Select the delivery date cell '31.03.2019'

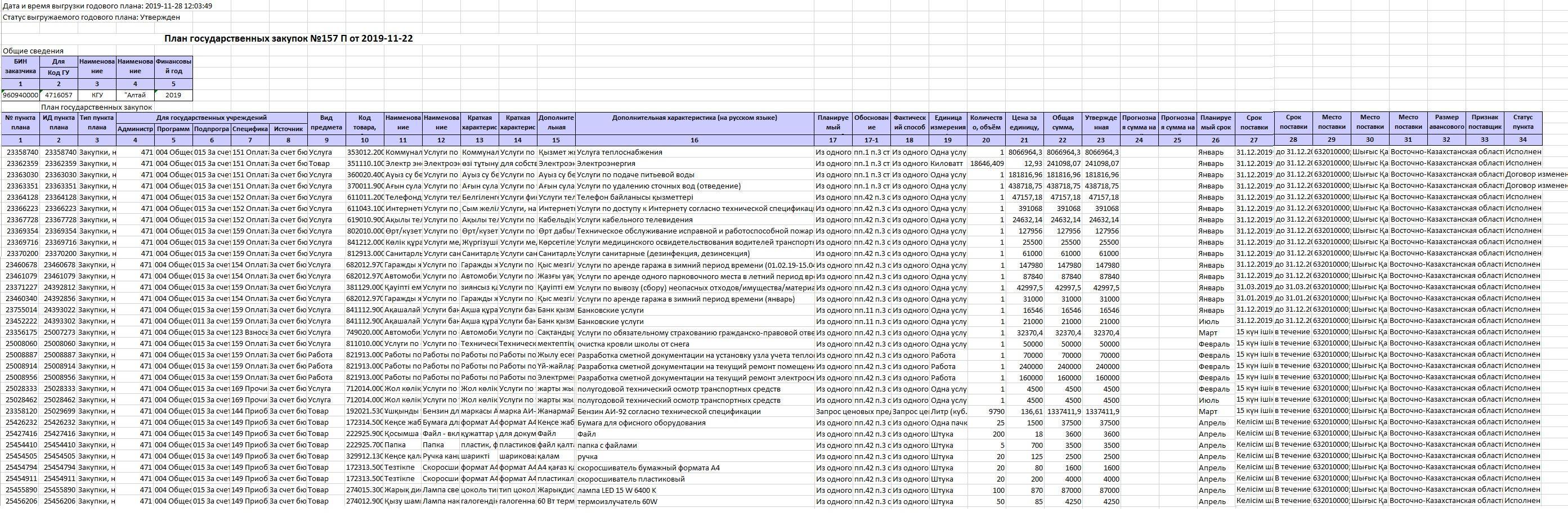tap(1255, 287)
